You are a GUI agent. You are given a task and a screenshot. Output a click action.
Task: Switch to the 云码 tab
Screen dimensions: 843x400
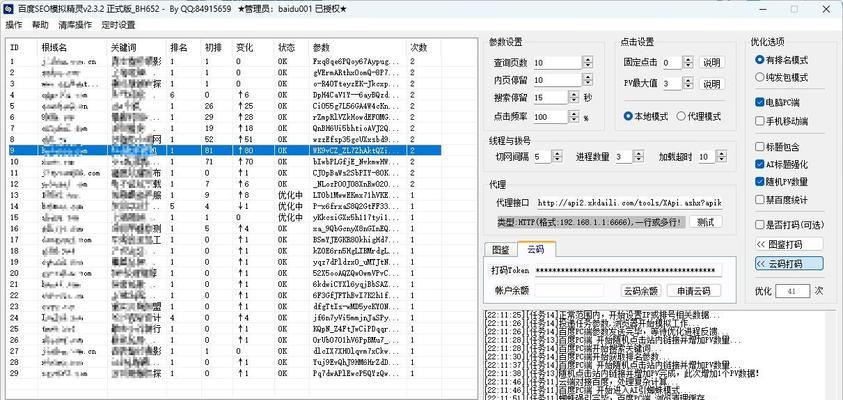[535, 249]
